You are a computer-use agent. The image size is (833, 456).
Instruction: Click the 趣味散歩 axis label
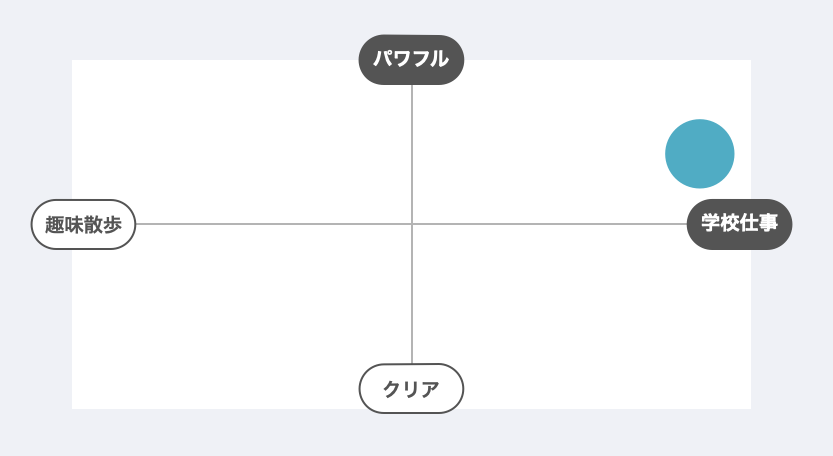coord(83,224)
